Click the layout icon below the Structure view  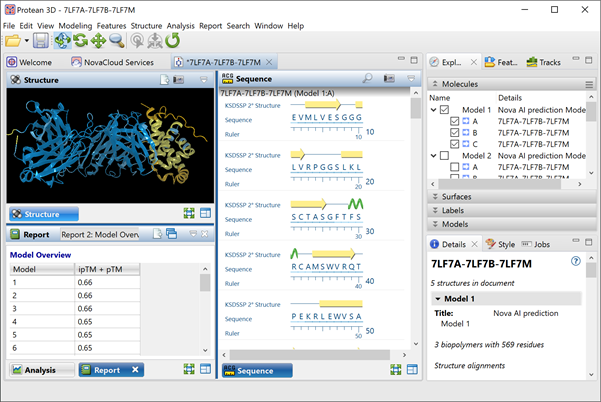(205, 213)
